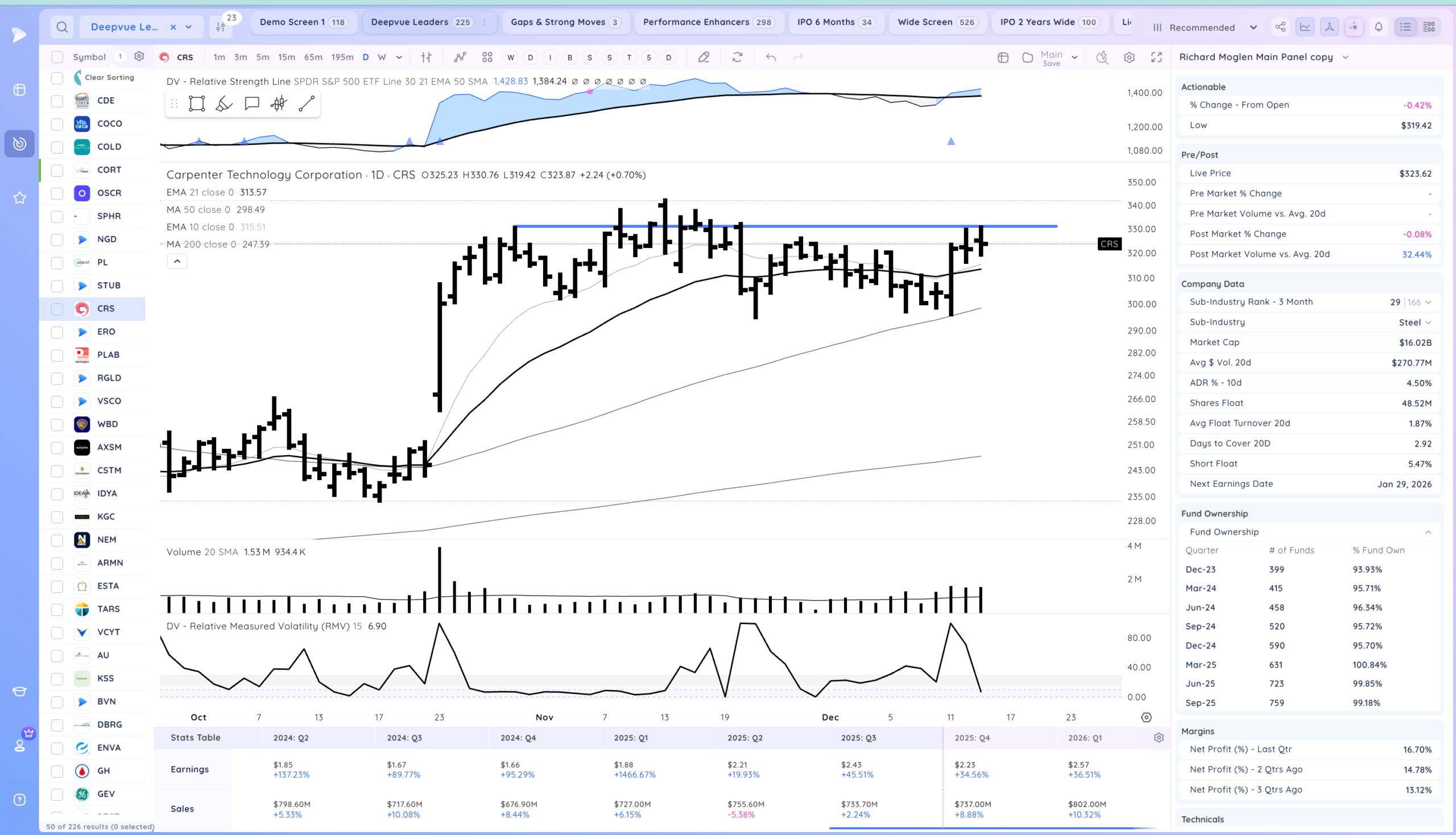The height and width of the screenshot is (835, 1456).
Task: Click the refresh chart icon
Action: pyautogui.click(x=738, y=57)
